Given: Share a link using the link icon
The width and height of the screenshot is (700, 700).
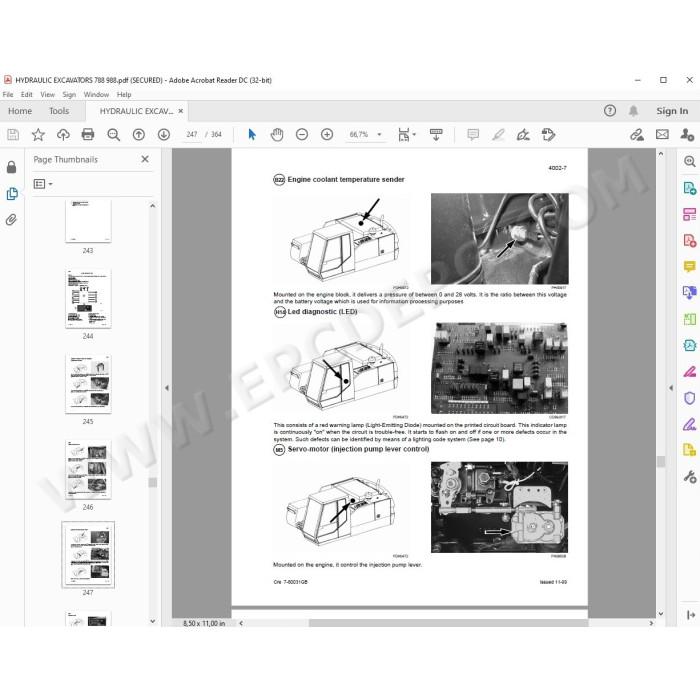Looking at the screenshot, I should click(x=636, y=134).
